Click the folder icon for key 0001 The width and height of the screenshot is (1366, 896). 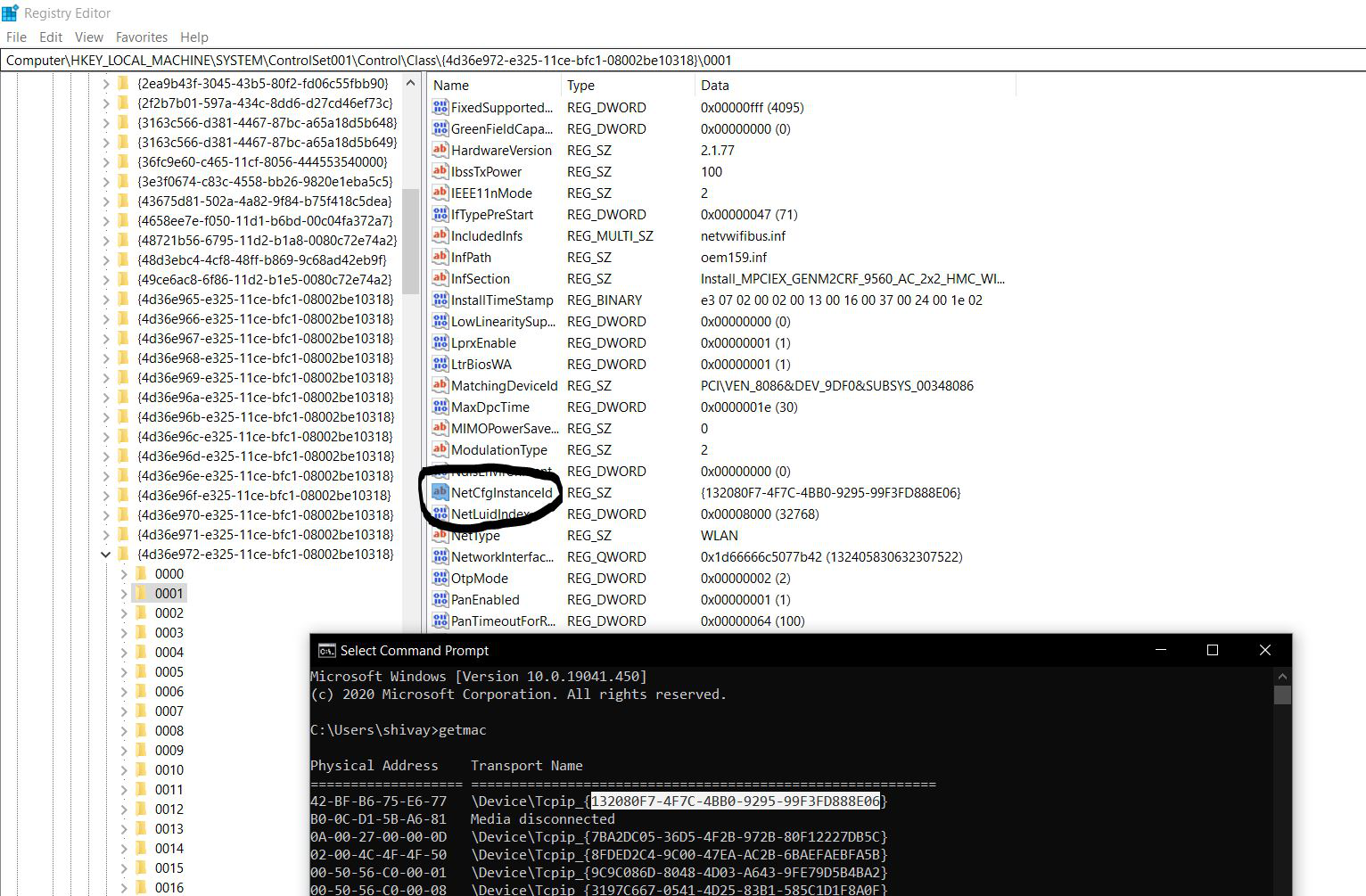point(141,593)
